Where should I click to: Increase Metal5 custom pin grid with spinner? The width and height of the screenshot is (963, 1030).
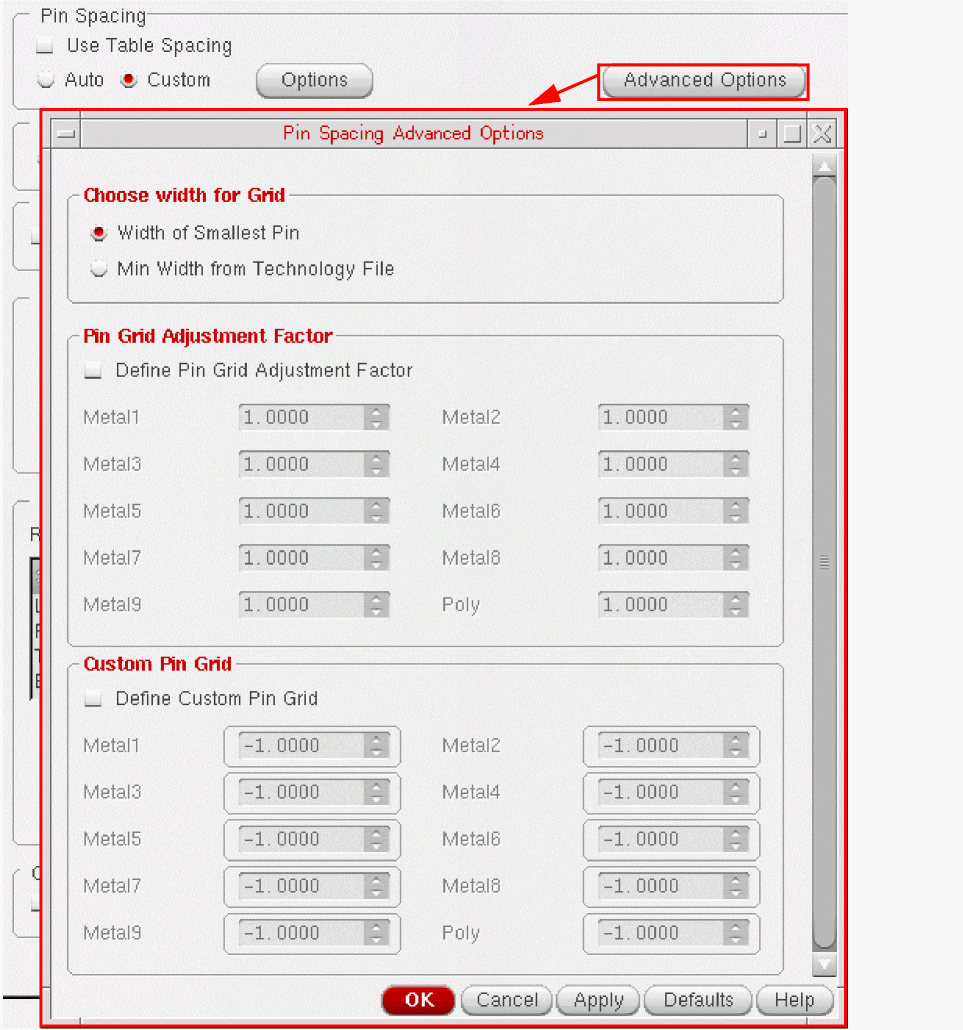coord(376,834)
